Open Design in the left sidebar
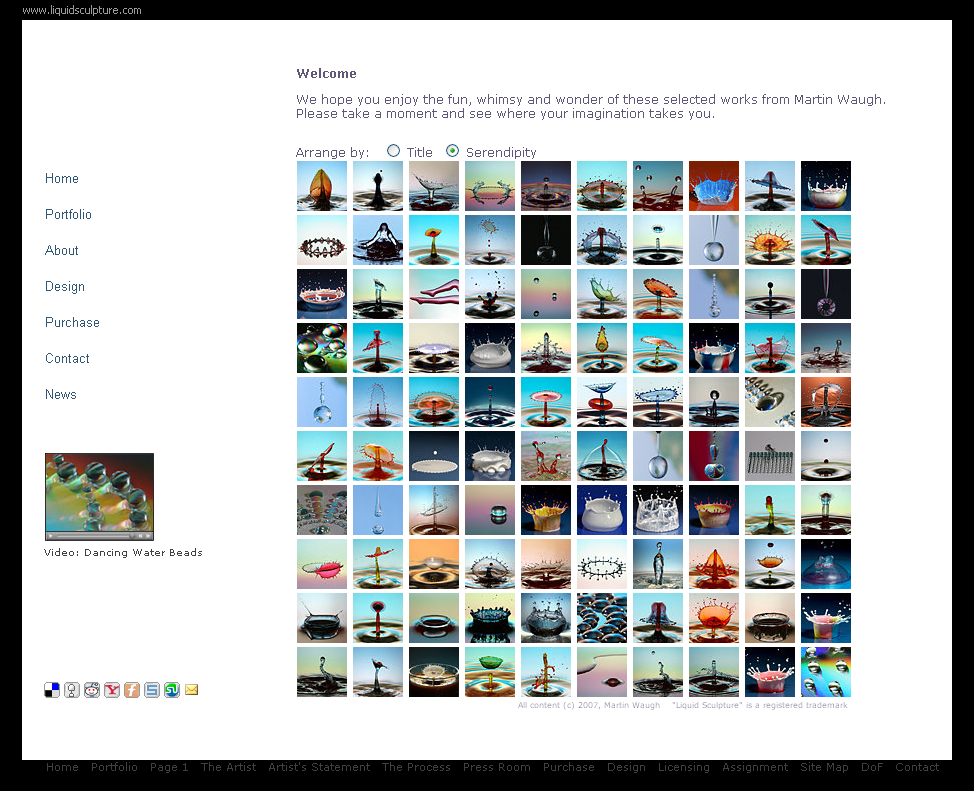974x791 pixels. coord(65,287)
